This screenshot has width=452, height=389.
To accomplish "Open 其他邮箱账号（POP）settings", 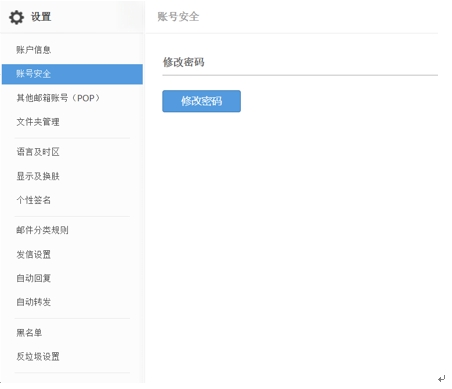I will (58, 98).
